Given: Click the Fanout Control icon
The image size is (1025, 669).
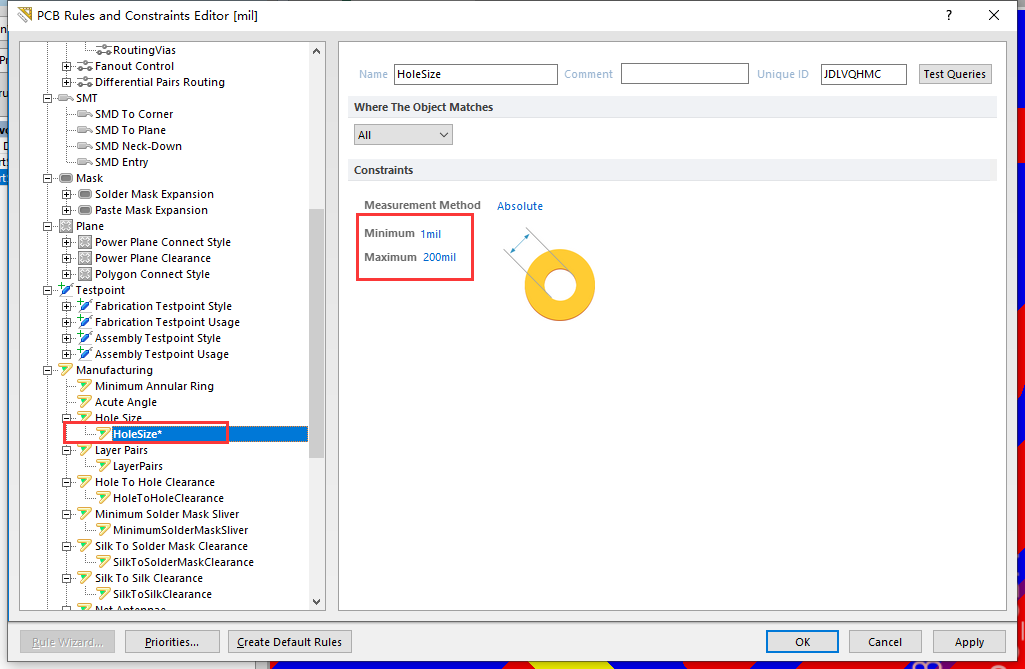Looking at the screenshot, I should tap(84, 66).
